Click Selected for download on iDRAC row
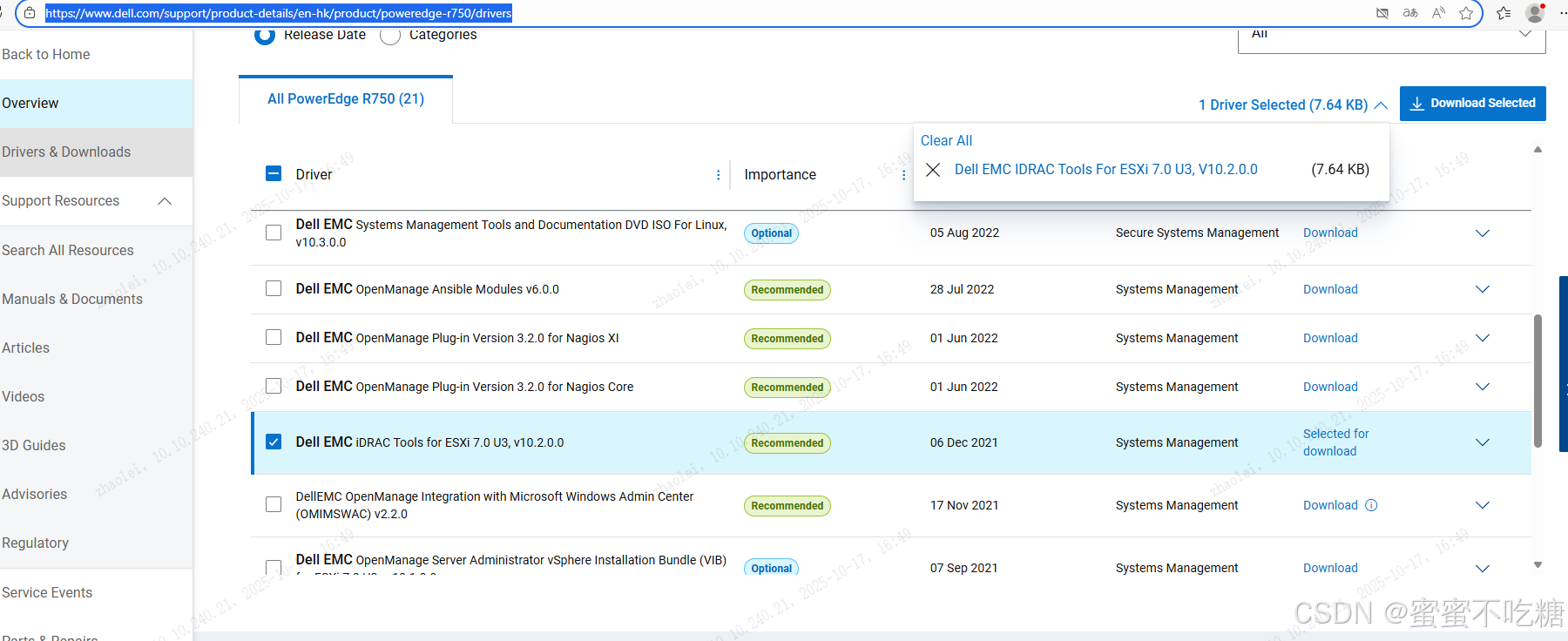Screen dimensions: 1568x641 [x=1335, y=442]
